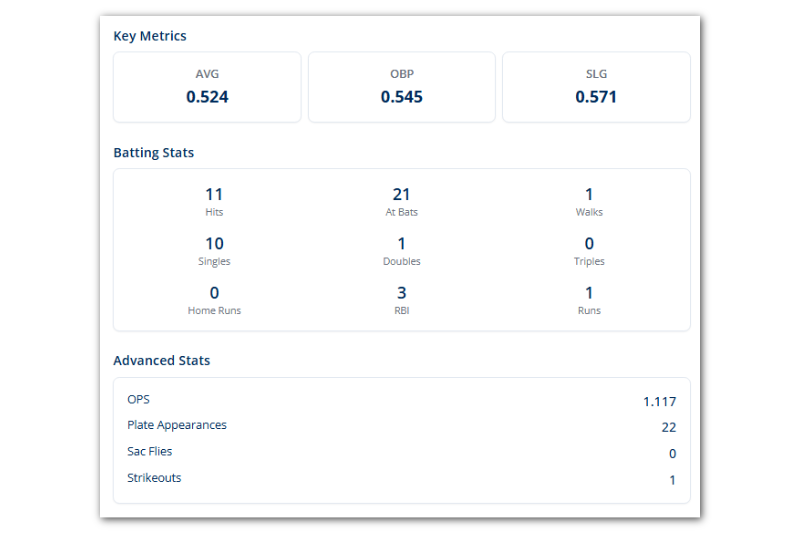Click the Doubles count value

tap(402, 244)
